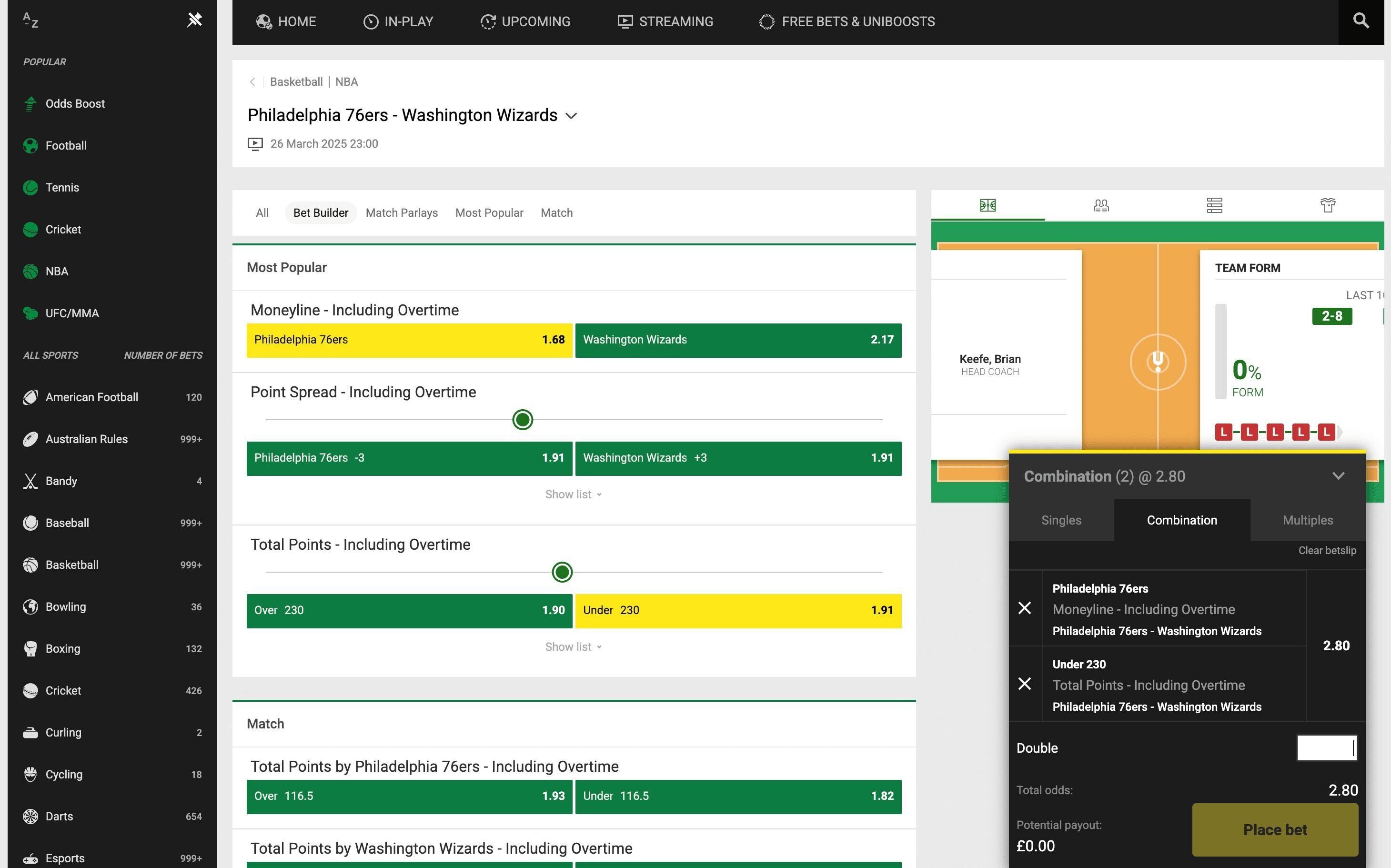This screenshot has height=868, width=1391.
Task: Click the Tennis ball icon
Action: 30,188
